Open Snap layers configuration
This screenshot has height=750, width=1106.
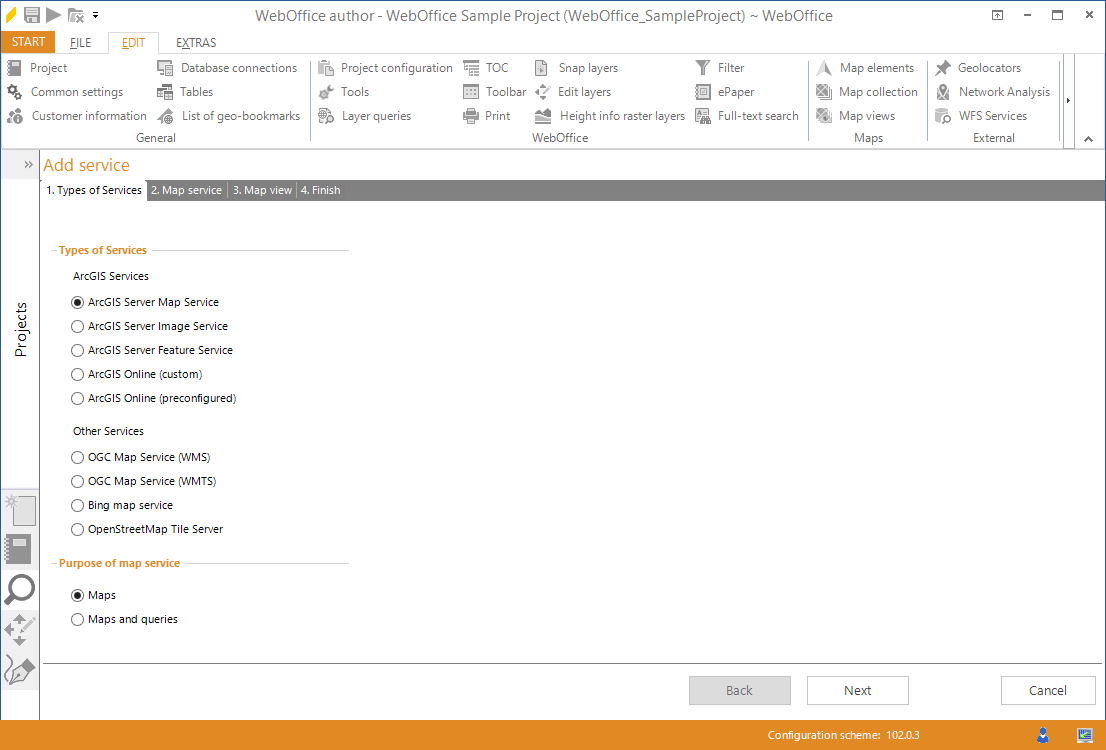(587, 68)
